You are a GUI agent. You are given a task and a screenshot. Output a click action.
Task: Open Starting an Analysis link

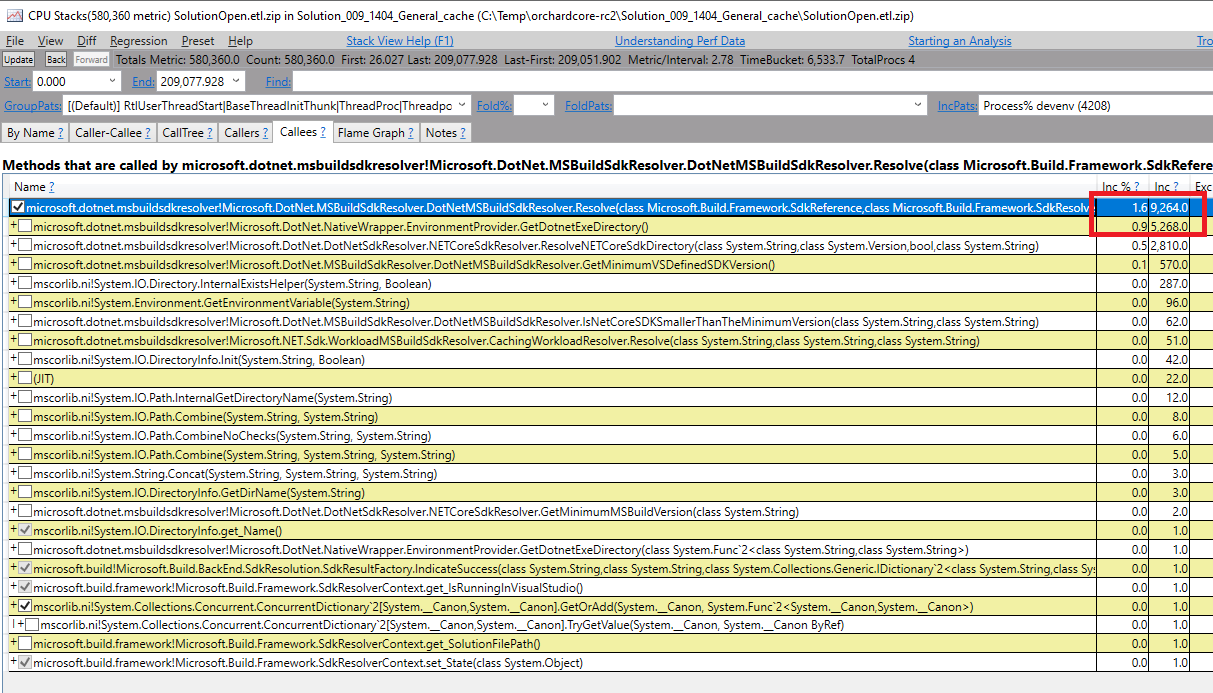click(x=960, y=41)
